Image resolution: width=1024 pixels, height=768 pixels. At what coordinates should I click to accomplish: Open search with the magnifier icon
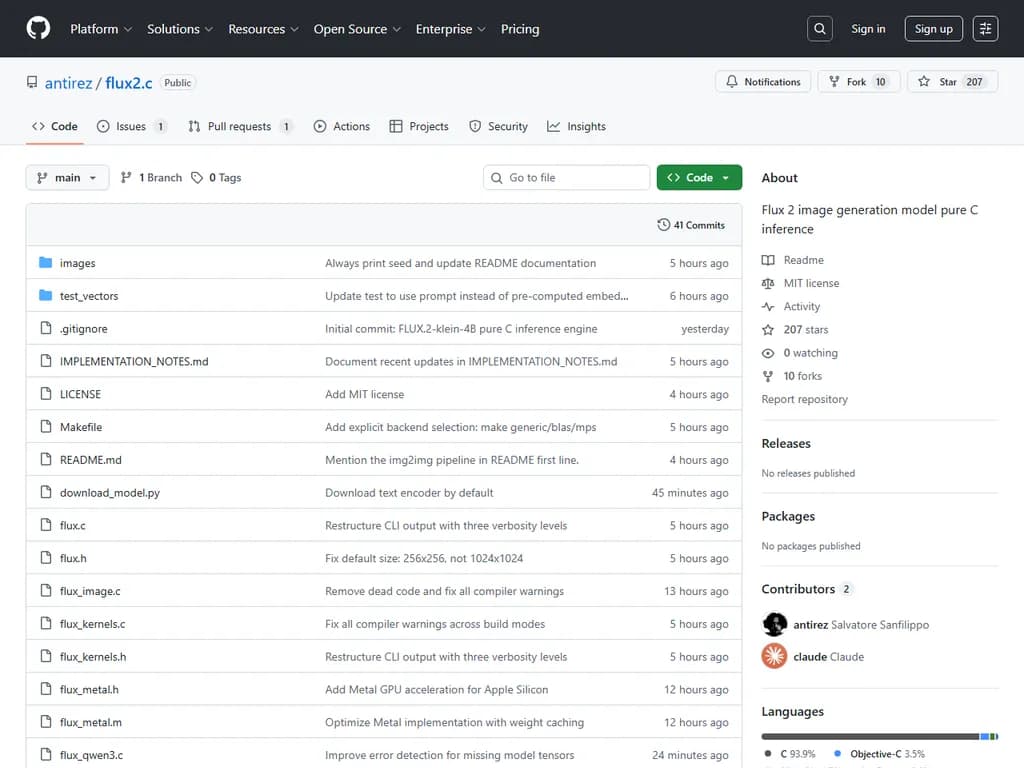820,29
